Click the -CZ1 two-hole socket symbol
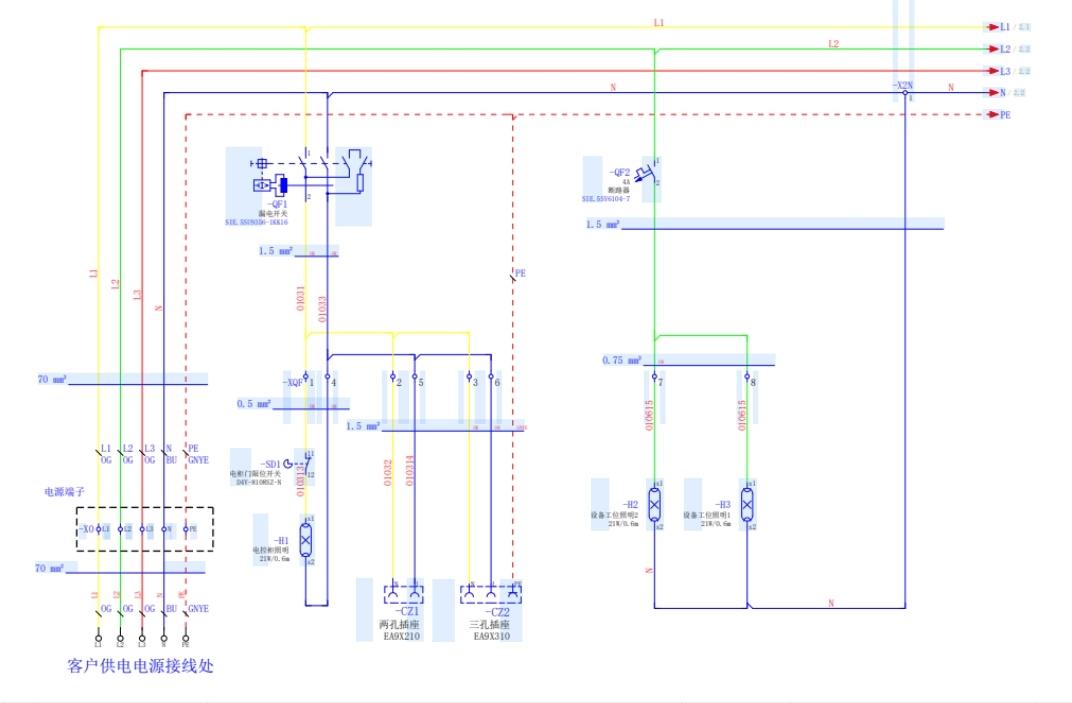Viewport: 1072px width, 703px height. pyautogui.click(x=404, y=594)
